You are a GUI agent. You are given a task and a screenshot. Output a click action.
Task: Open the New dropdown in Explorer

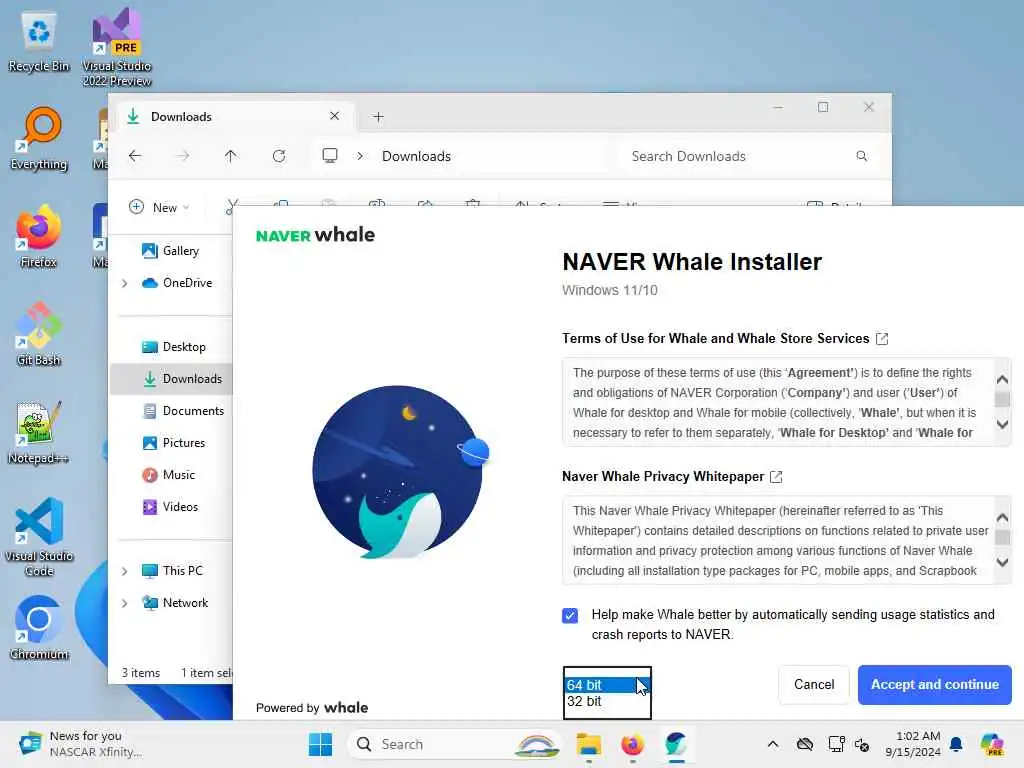[159, 207]
